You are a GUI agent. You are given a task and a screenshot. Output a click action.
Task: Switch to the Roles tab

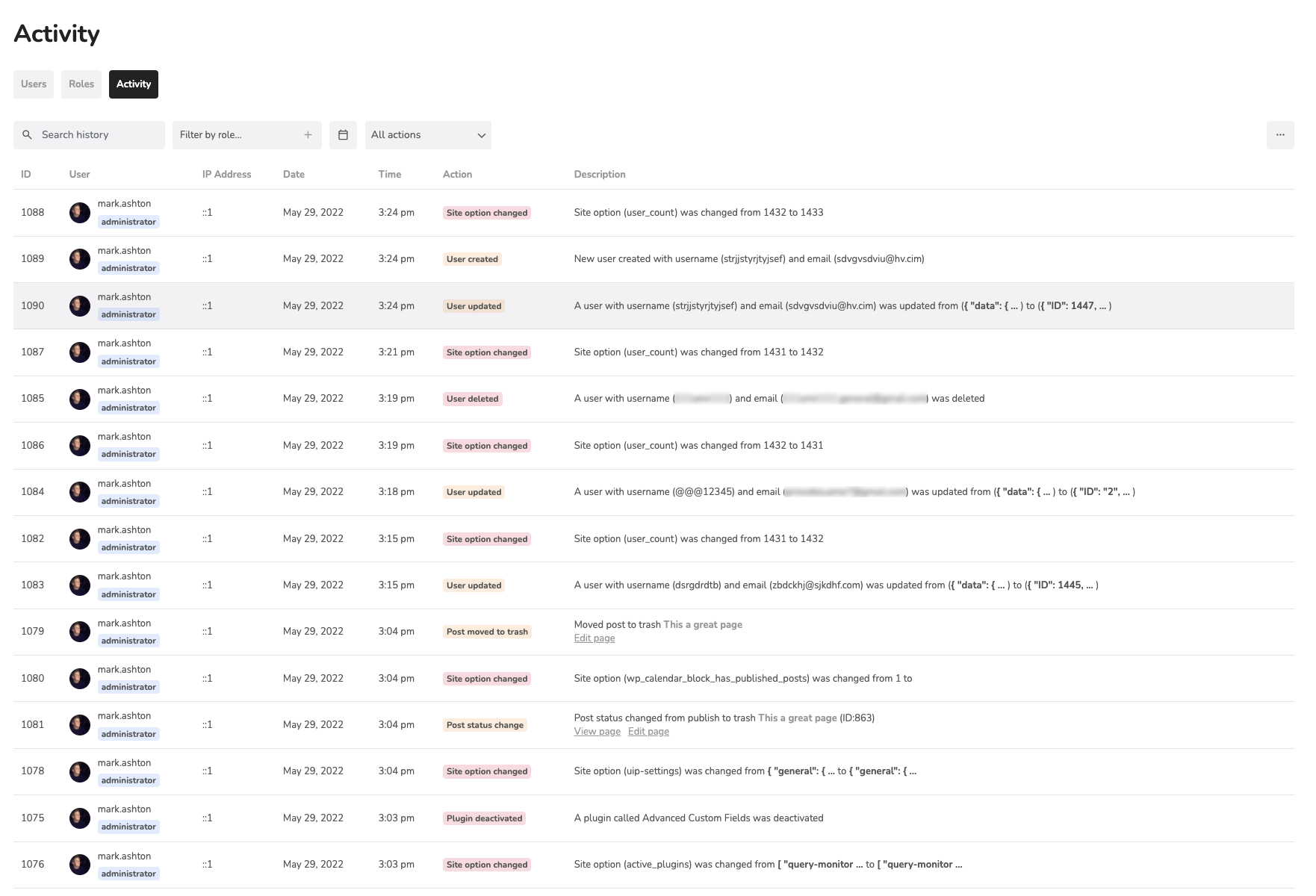pos(81,84)
